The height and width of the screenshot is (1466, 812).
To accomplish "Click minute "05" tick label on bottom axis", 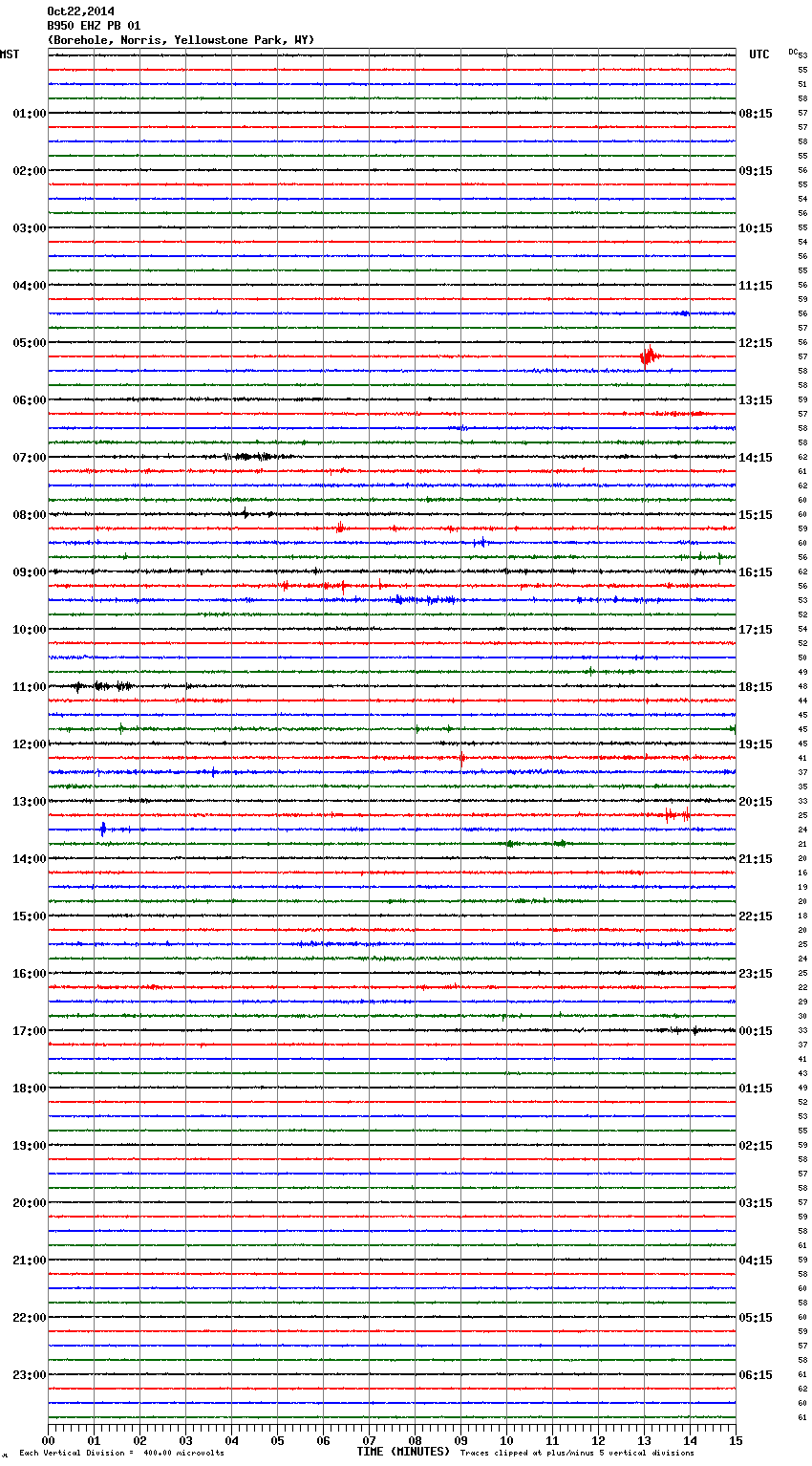I will (x=277, y=1440).
